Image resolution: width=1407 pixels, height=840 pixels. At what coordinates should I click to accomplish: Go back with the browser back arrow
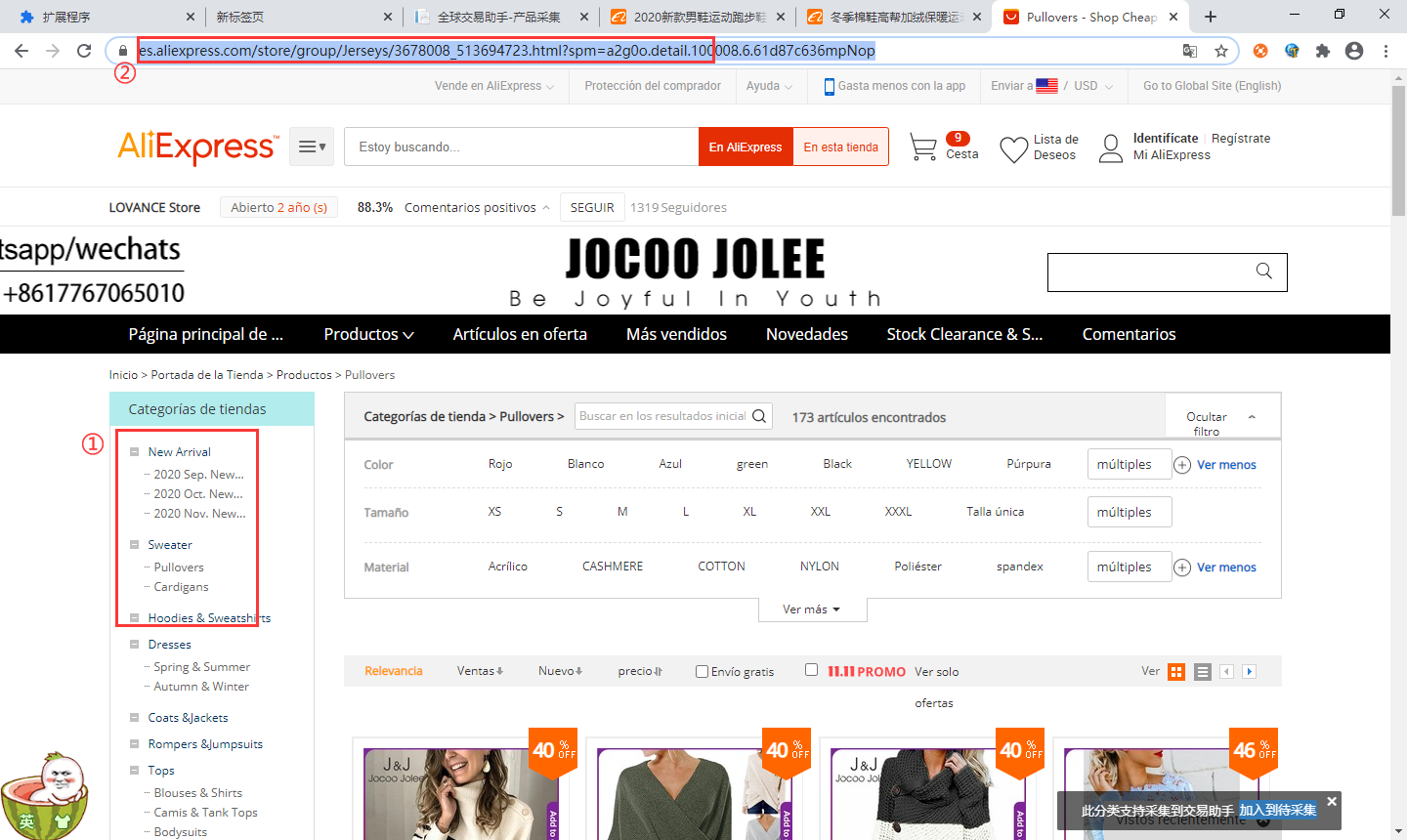coord(21,51)
